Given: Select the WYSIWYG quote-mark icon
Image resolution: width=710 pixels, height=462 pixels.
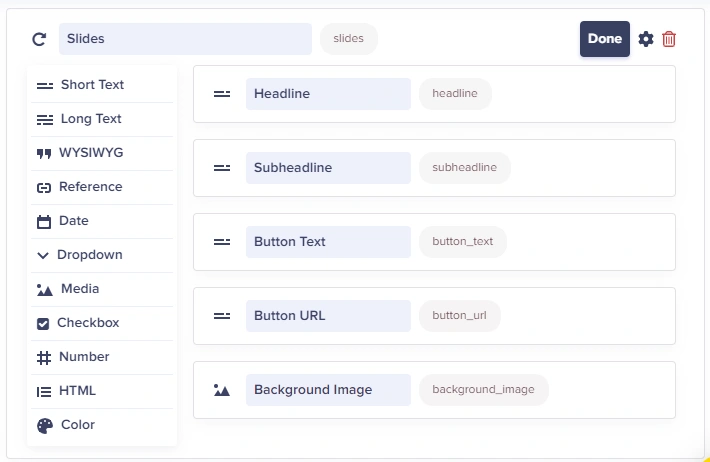Looking at the screenshot, I should click(44, 154).
